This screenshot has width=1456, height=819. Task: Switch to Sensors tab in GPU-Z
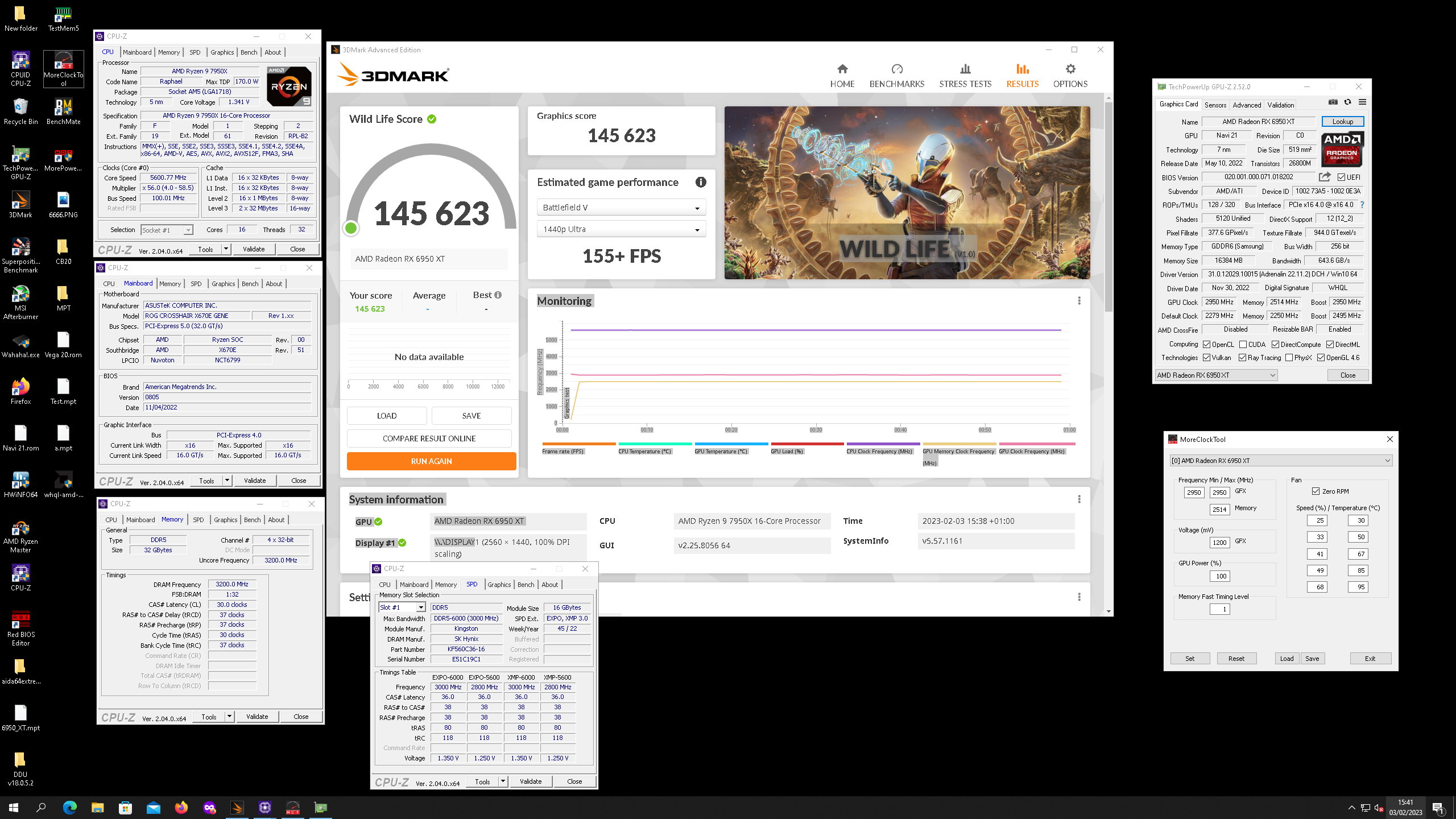[x=1215, y=105]
